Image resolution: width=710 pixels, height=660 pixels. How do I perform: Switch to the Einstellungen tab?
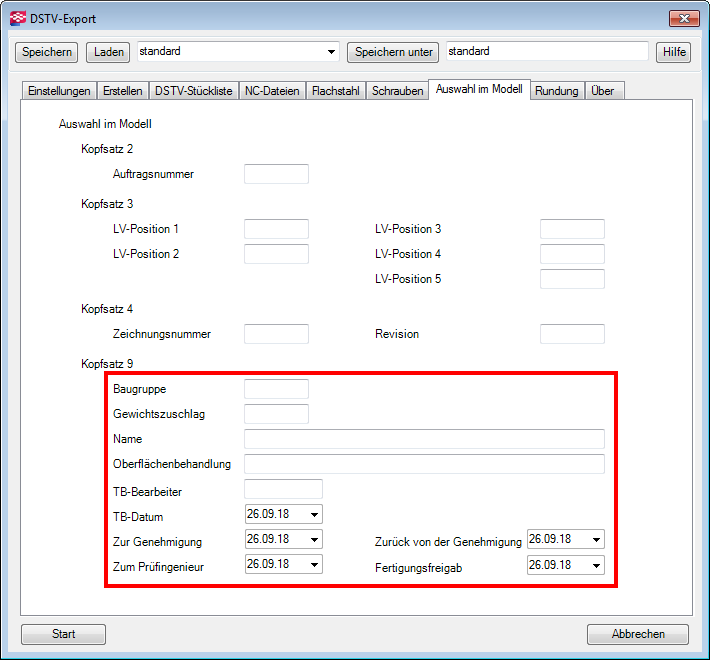59,91
